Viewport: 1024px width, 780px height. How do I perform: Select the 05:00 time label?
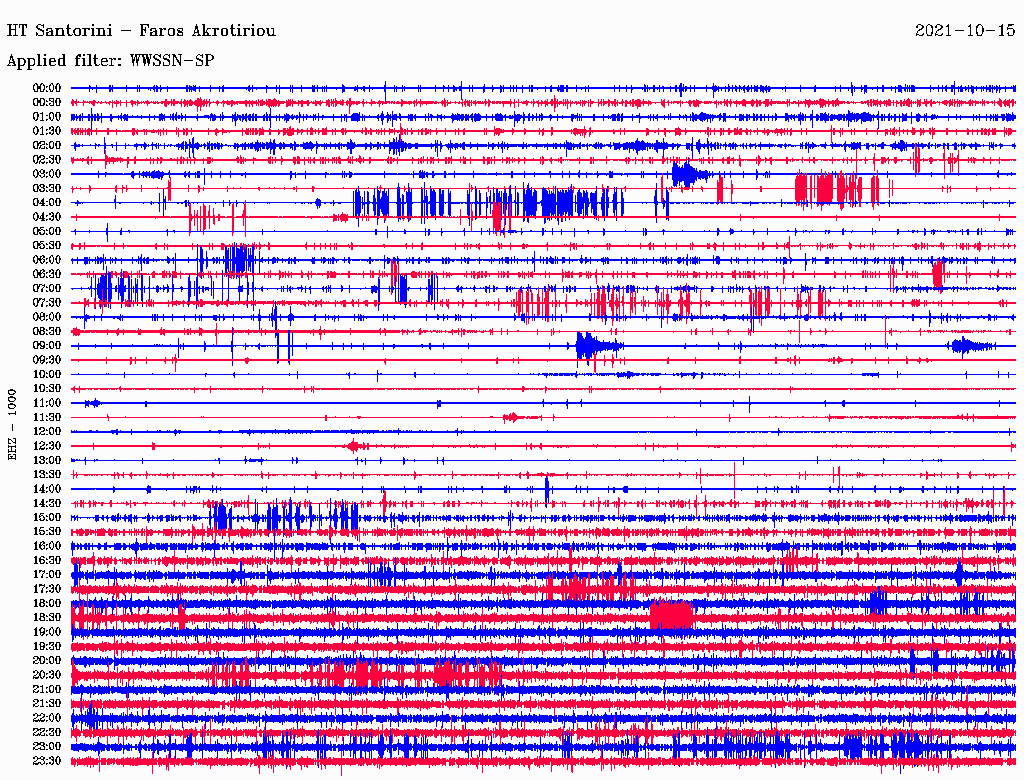(47, 231)
